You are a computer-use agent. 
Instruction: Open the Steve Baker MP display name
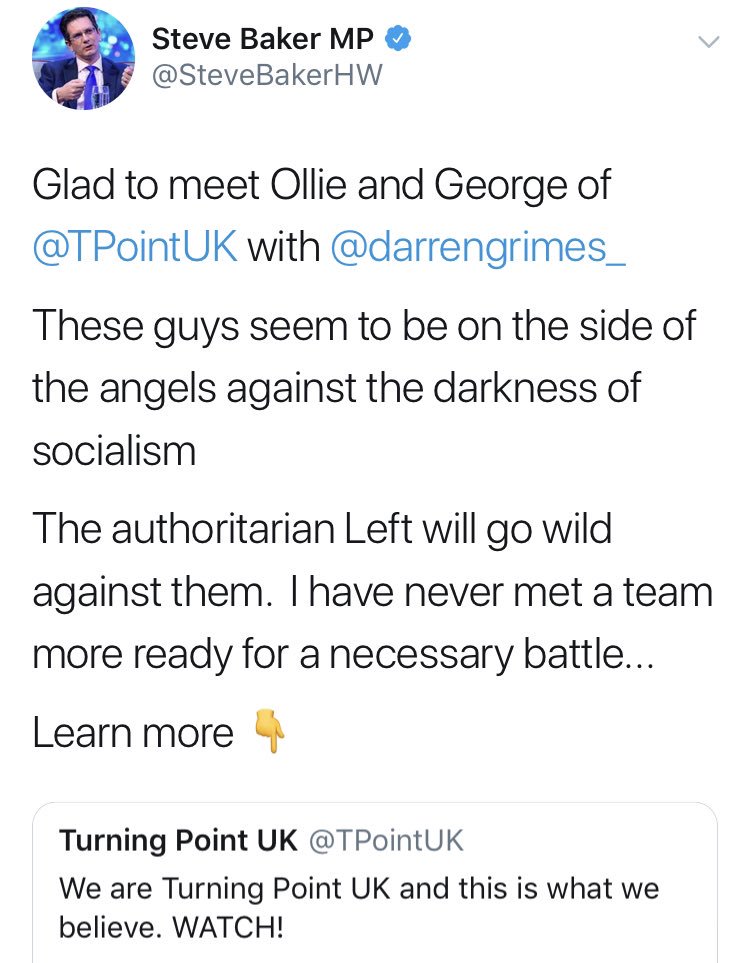coord(262,39)
